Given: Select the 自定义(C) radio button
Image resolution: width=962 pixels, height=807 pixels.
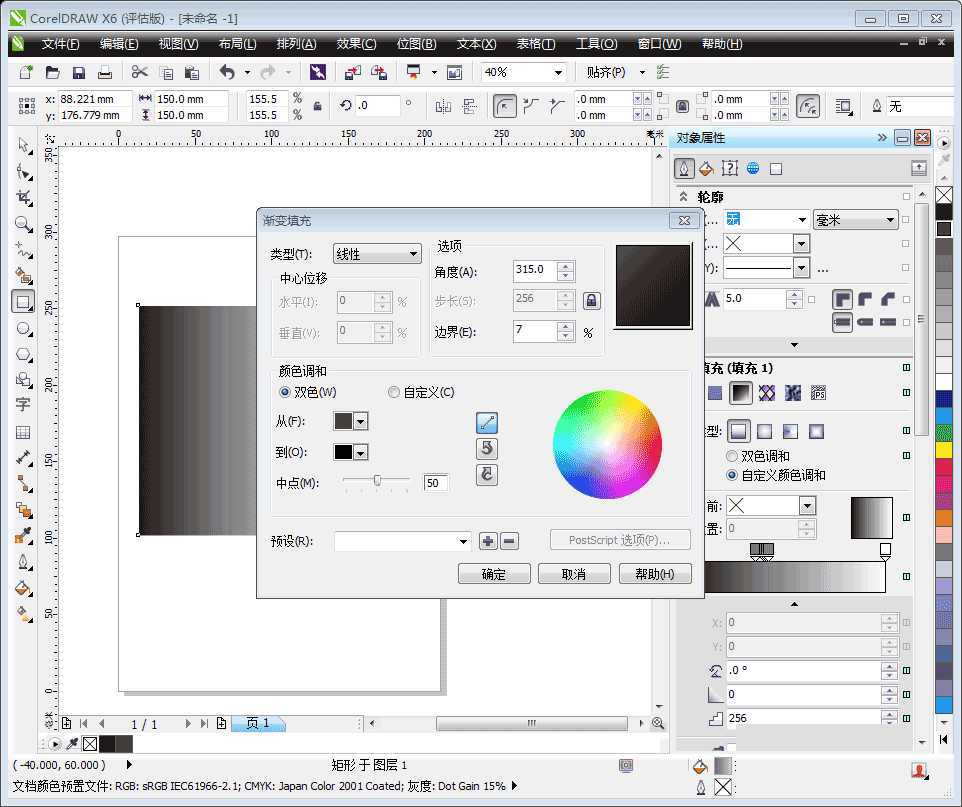Looking at the screenshot, I should (x=394, y=391).
